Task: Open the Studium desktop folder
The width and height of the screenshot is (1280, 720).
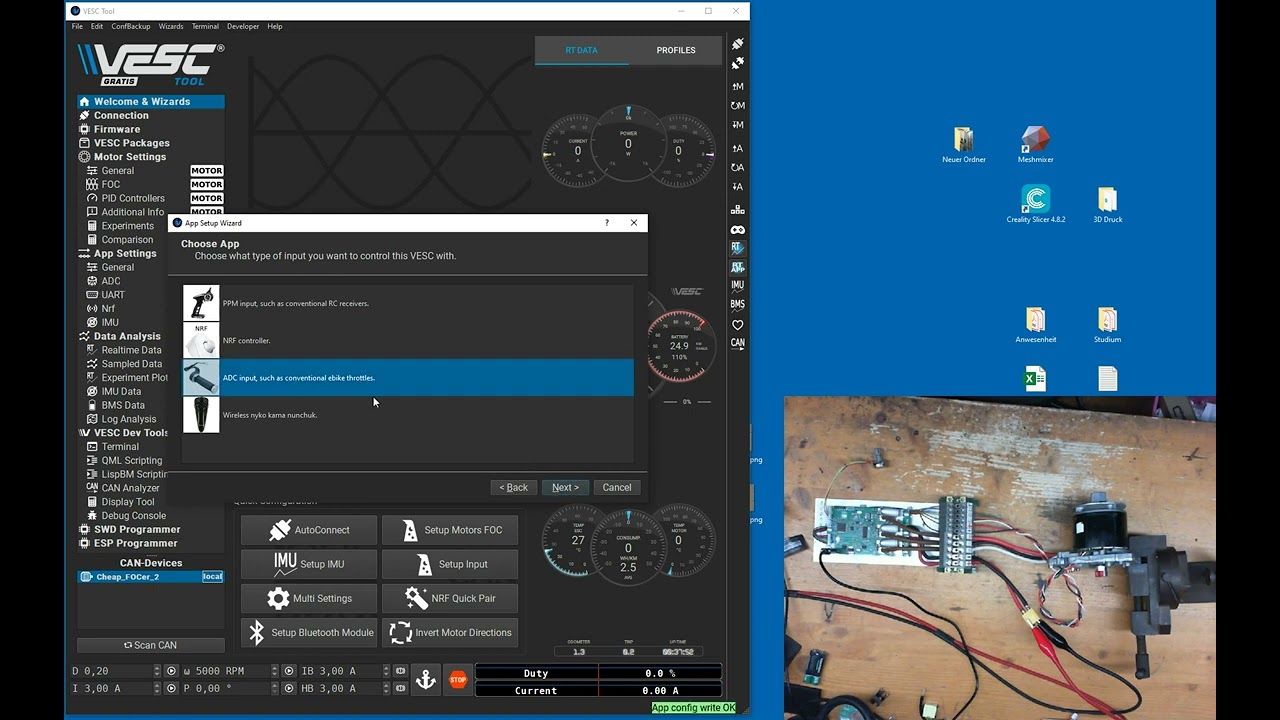Action: pyautogui.click(x=1107, y=324)
